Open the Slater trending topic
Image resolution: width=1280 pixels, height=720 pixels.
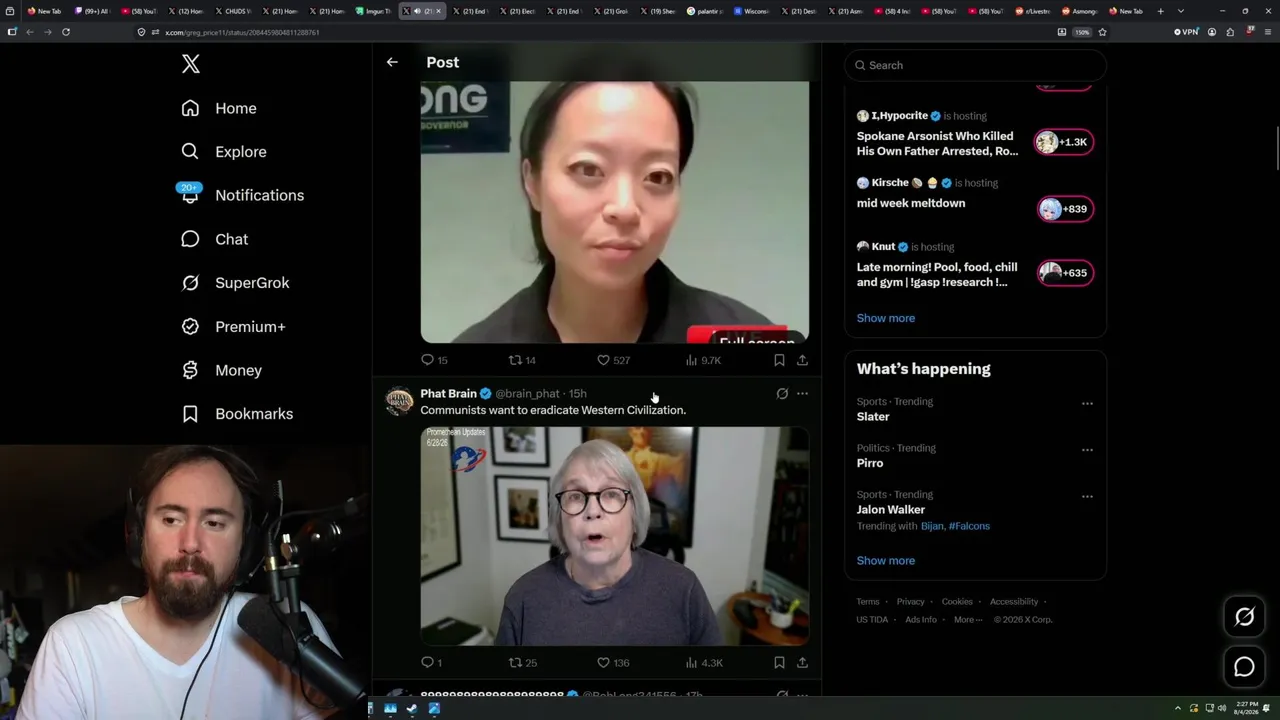click(x=873, y=417)
